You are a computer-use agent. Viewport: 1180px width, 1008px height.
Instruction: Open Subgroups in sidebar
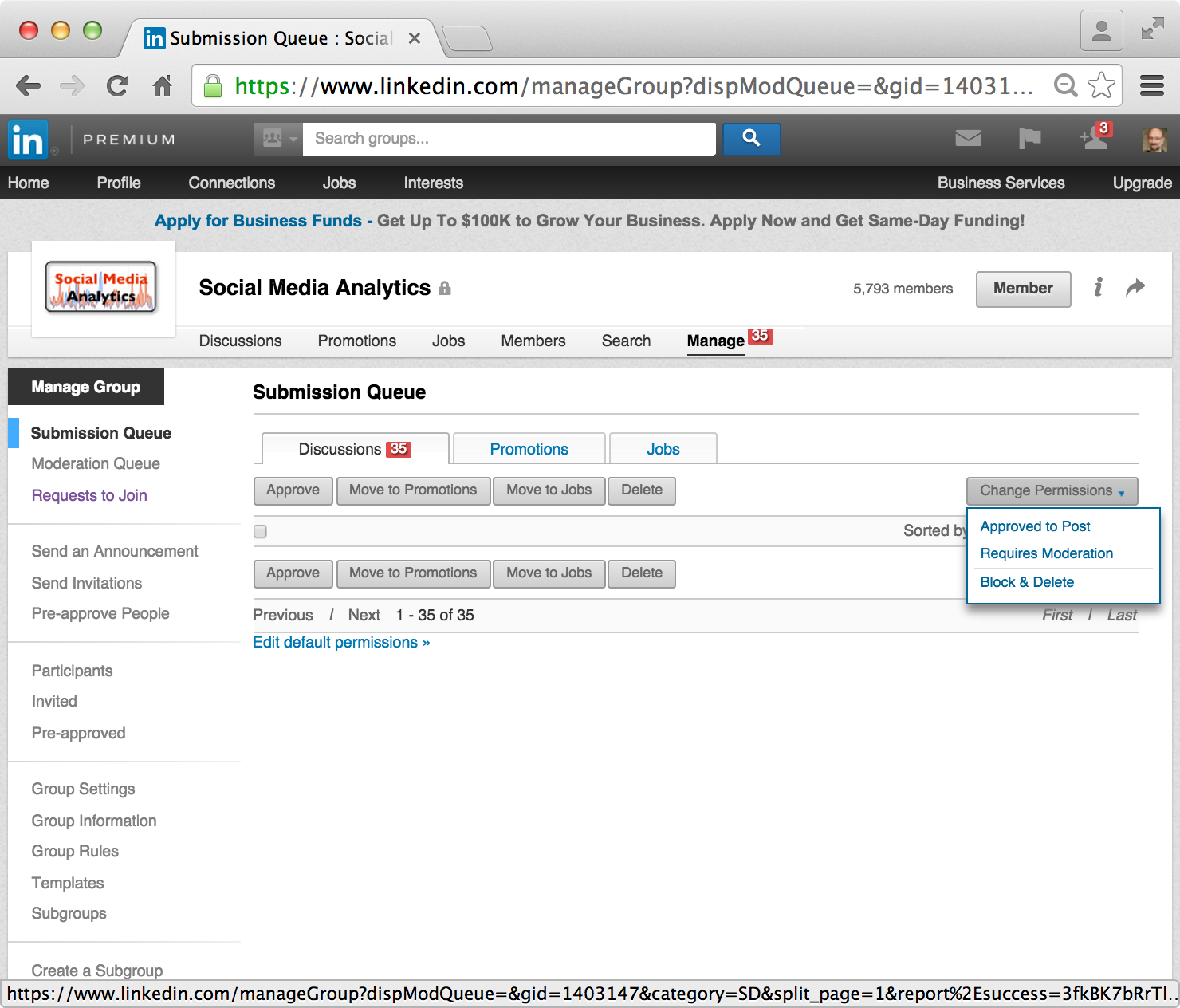tap(69, 914)
